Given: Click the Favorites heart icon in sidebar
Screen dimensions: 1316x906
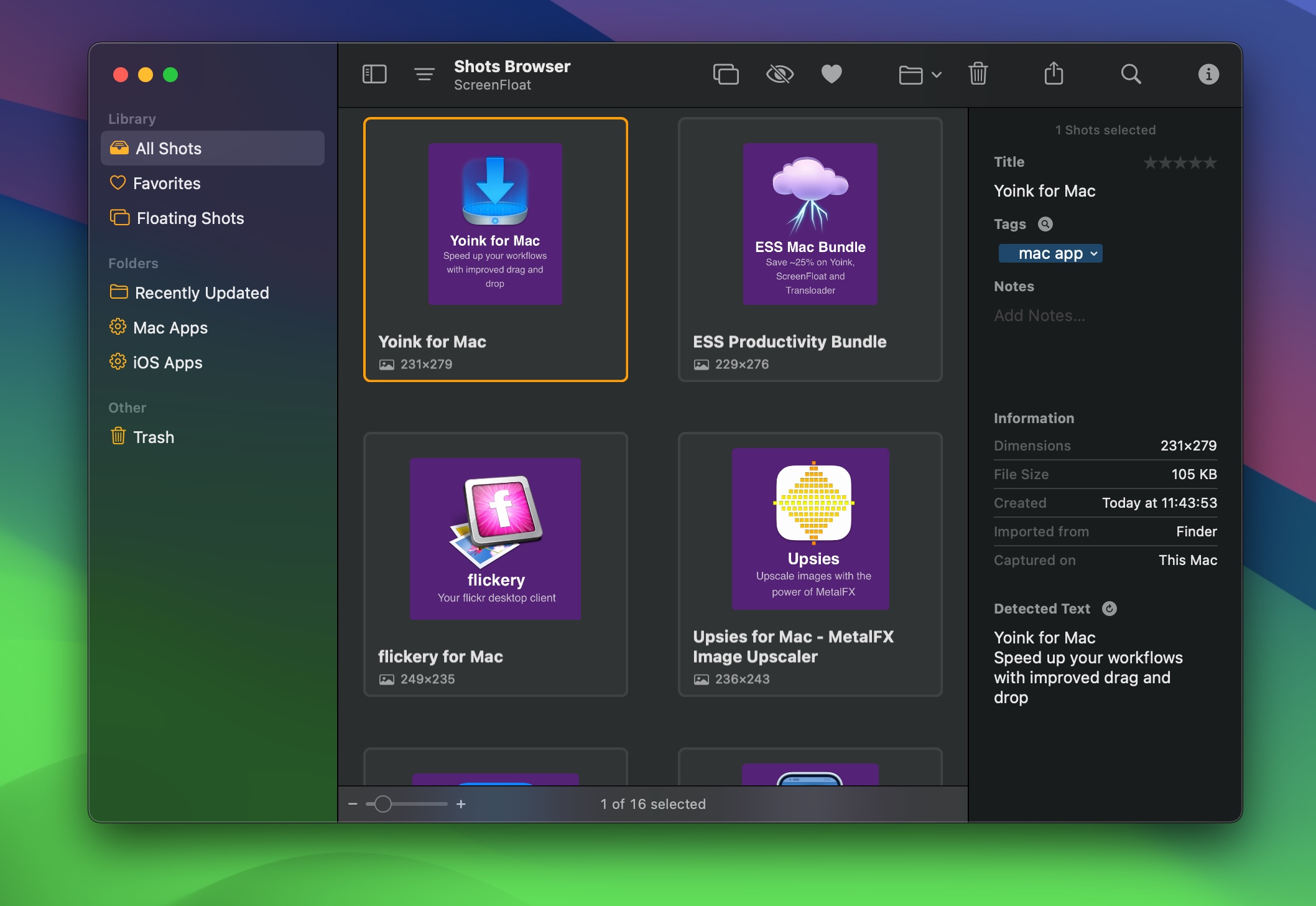Looking at the screenshot, I should 118,183.
